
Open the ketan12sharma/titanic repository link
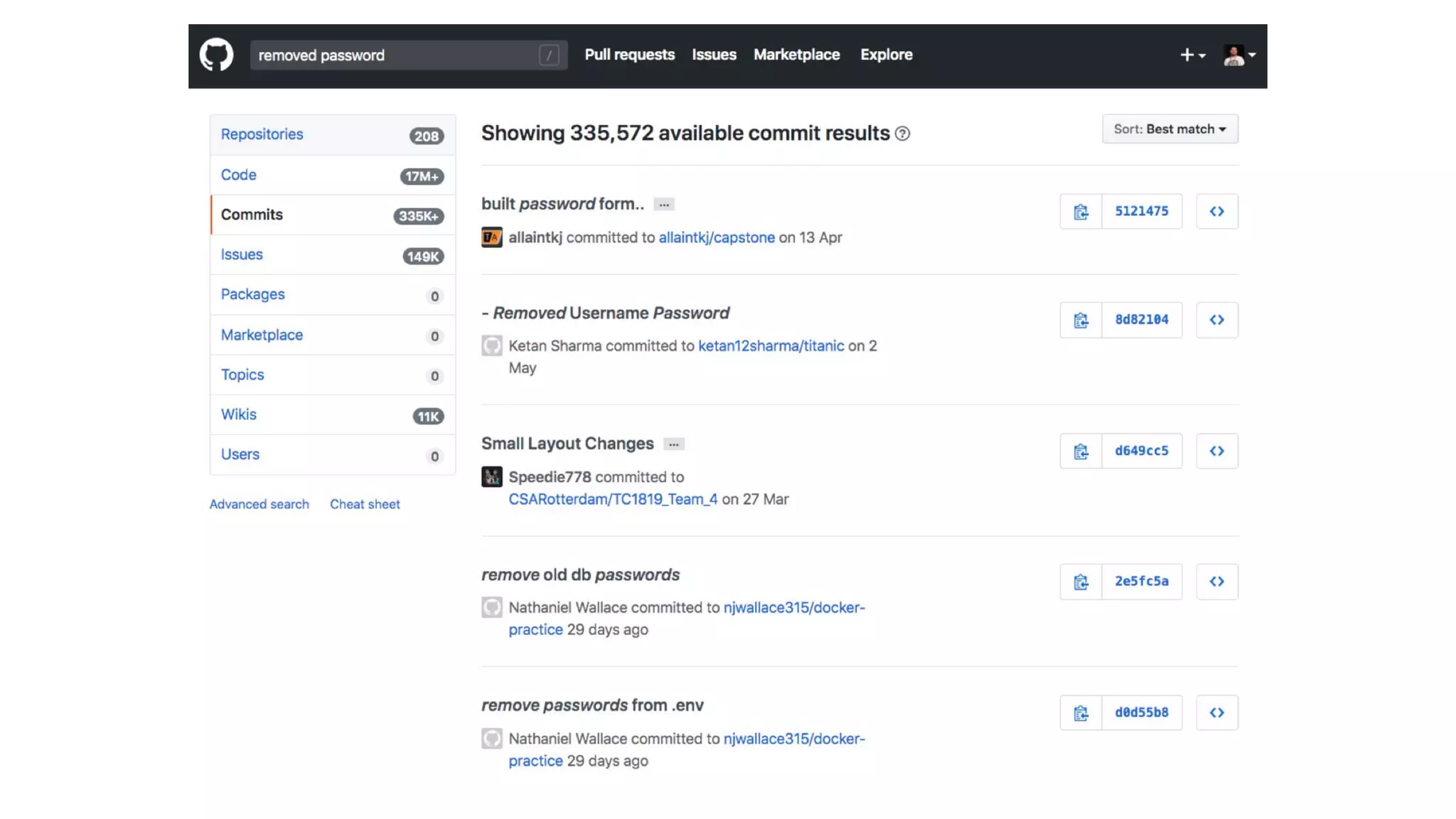click(x=771, y=346)
